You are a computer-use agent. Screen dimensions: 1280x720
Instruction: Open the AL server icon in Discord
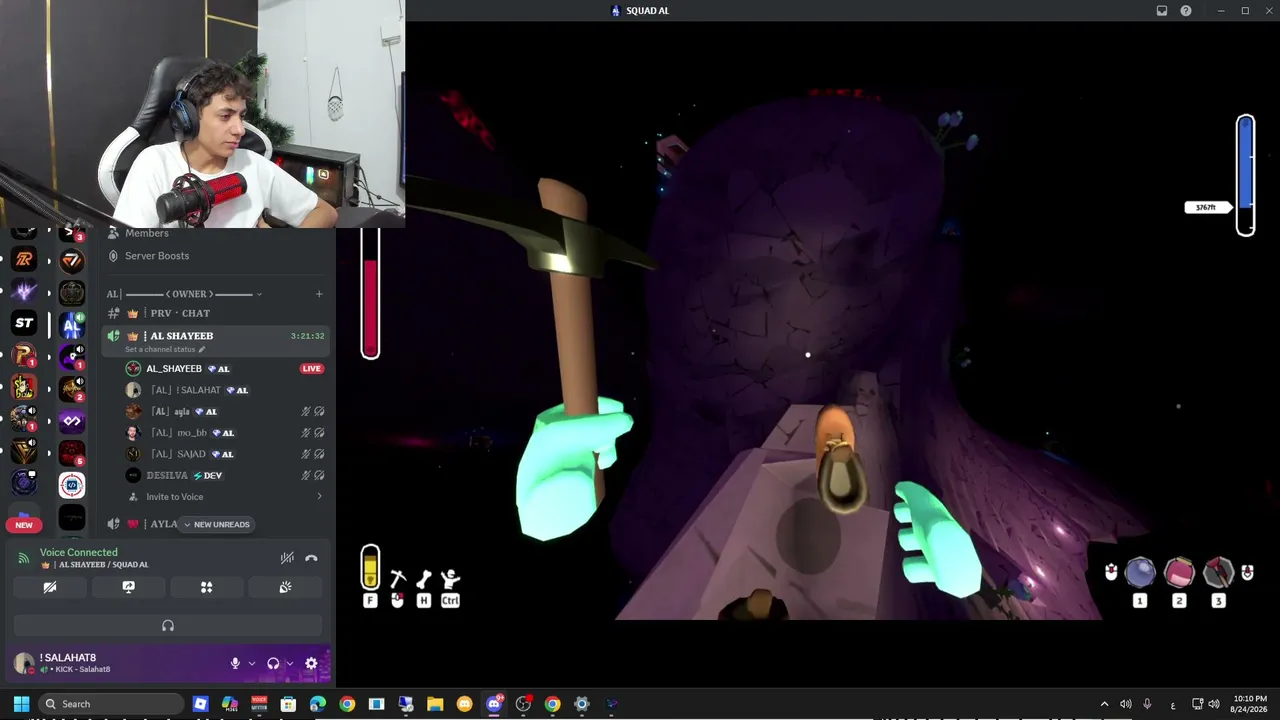[x=71, y=326]
